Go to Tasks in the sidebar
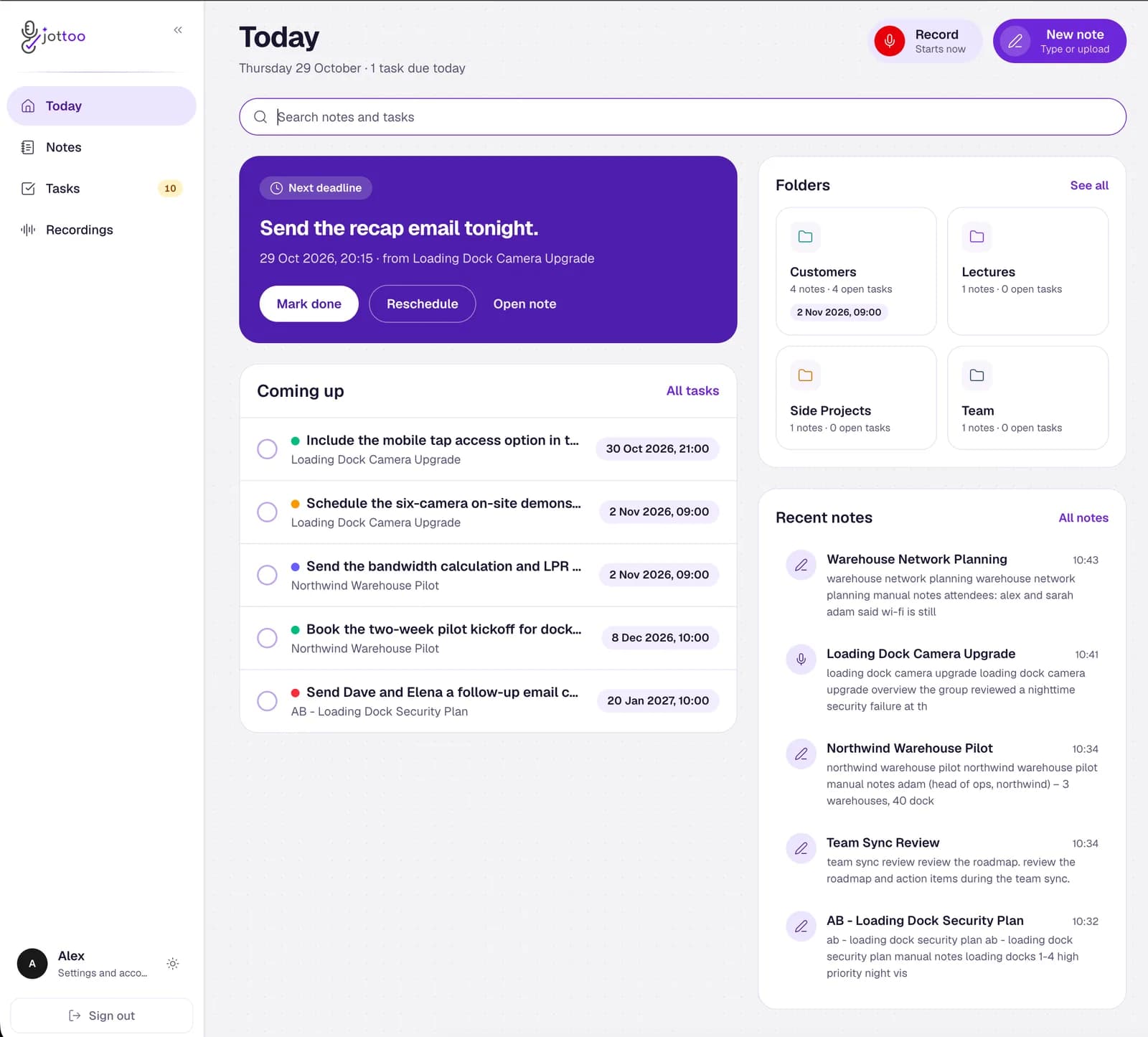 tap(101, 189)
